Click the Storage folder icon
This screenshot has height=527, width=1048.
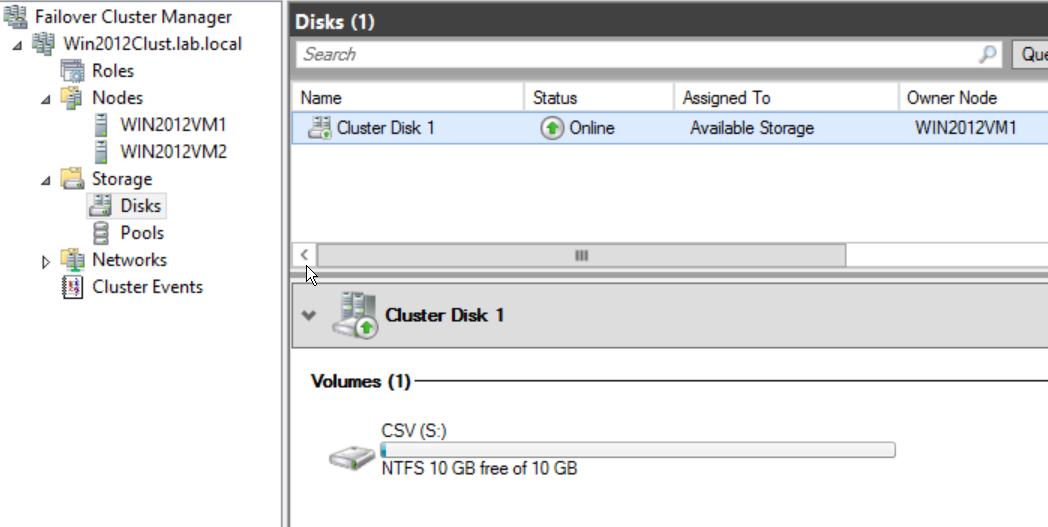tap(72, 179)
